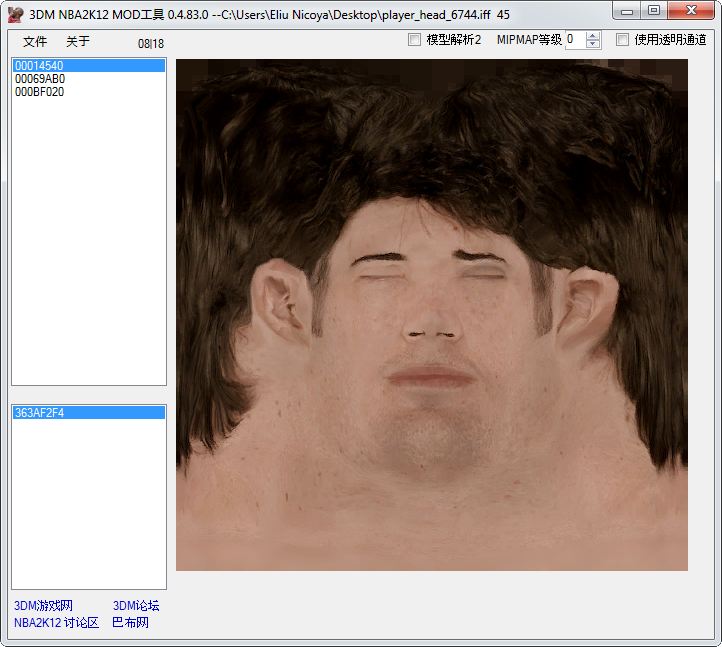Open the 3DM游戏网 link
Viewport: 722px width, 647px height.
43,606
